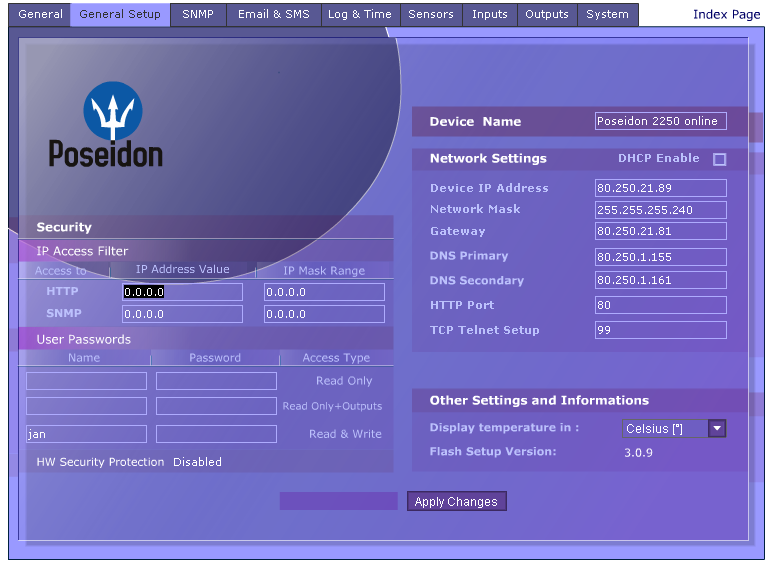Open the Outputs tab
The height and width of the screenshot is (566, 773).
[x=547, y=14]
